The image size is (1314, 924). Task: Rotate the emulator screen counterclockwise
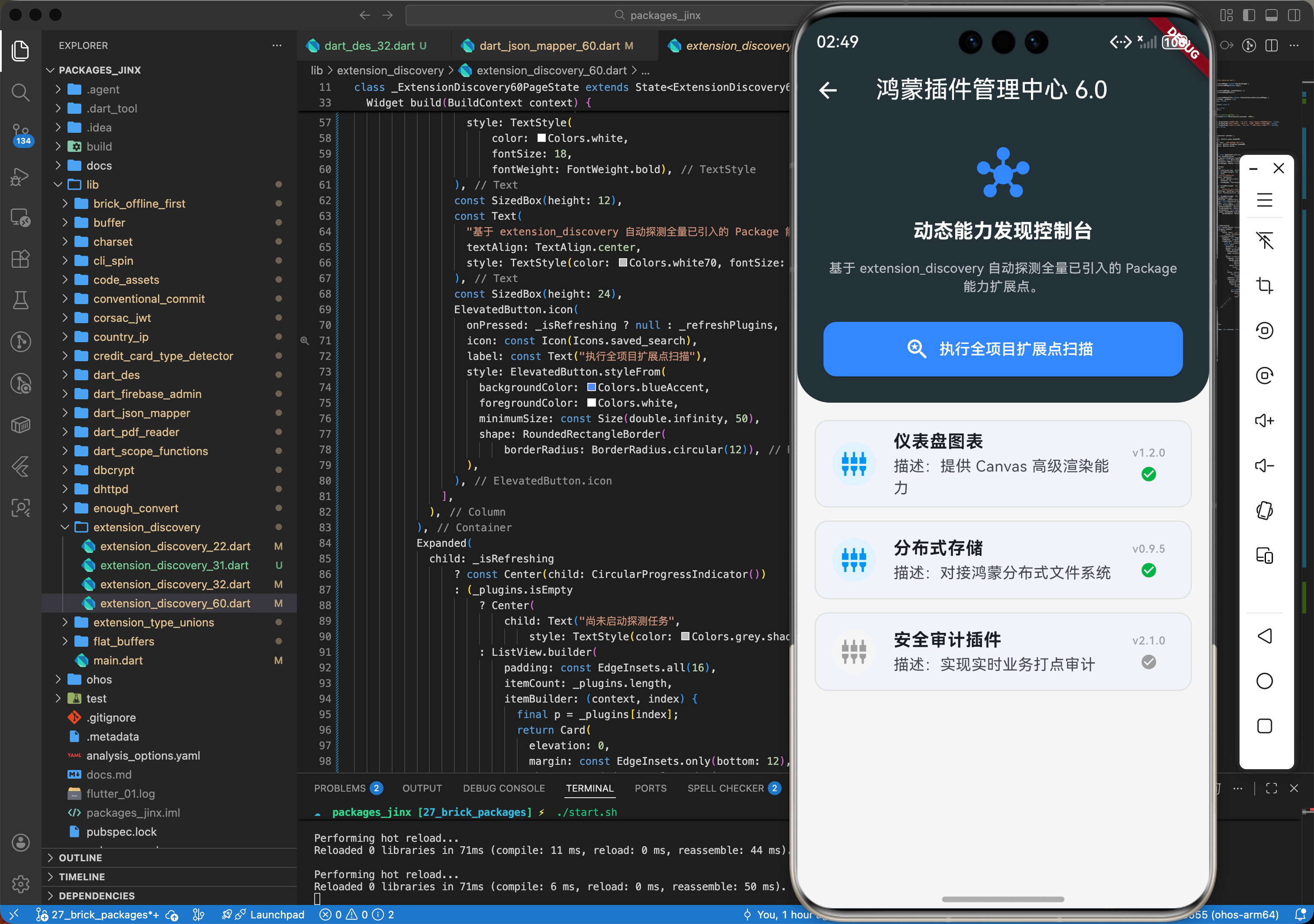(x=1265, y=330)
